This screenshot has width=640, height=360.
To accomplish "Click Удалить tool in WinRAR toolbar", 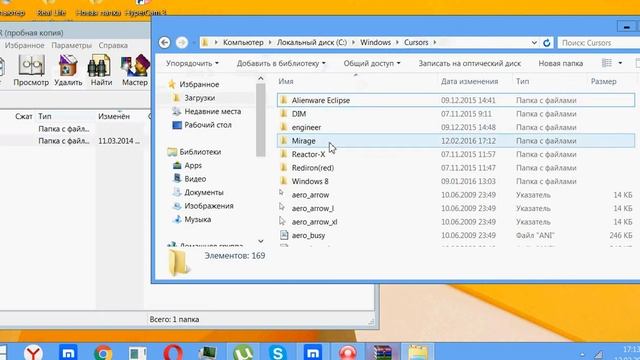I will [68, 70].
